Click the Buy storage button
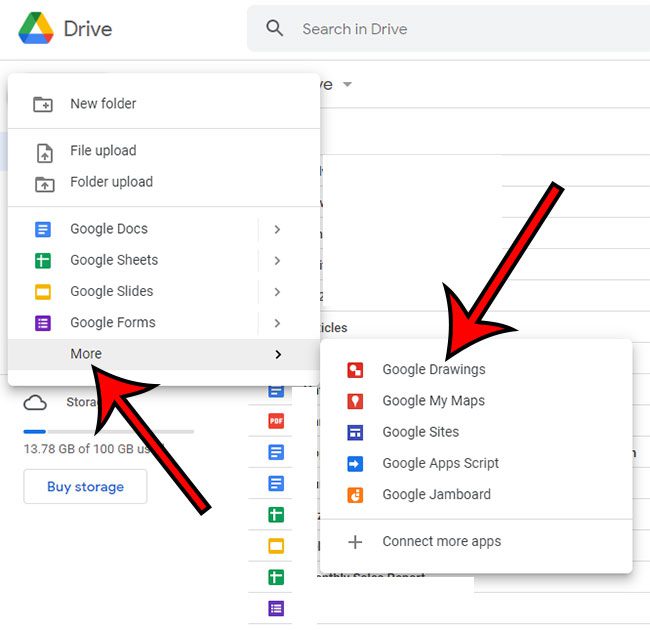 click(85, 487)
